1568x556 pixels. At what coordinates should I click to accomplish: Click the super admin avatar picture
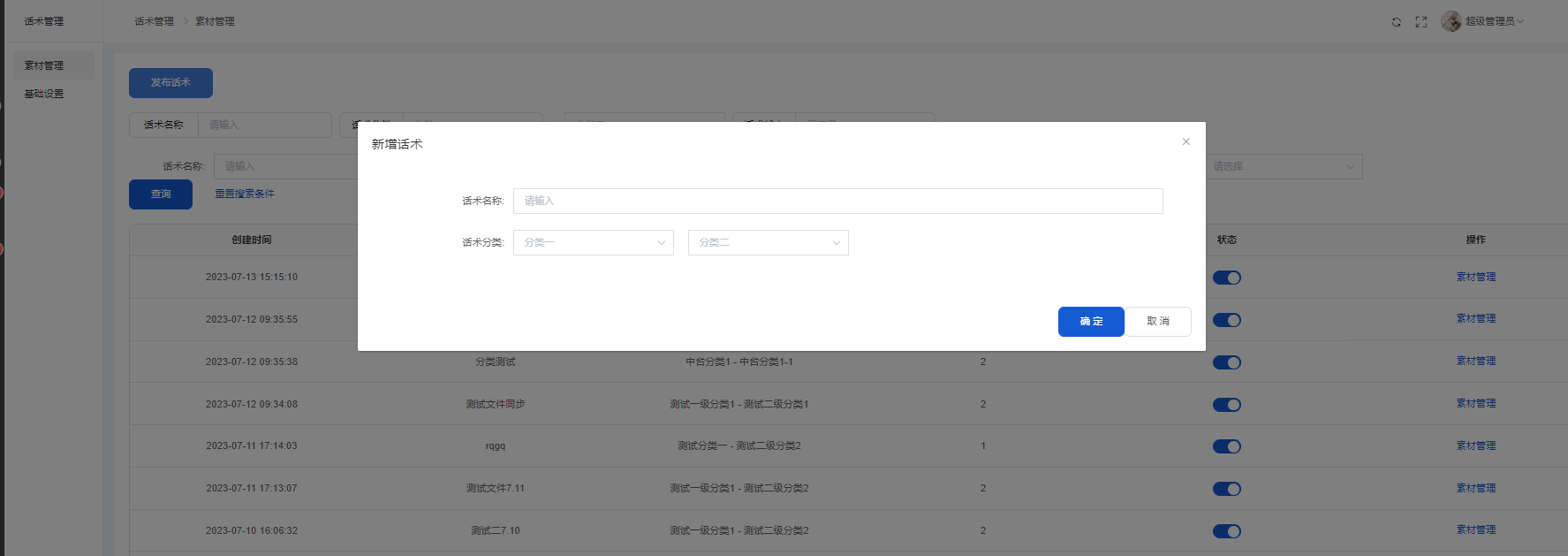click(x=1451, y=21)
